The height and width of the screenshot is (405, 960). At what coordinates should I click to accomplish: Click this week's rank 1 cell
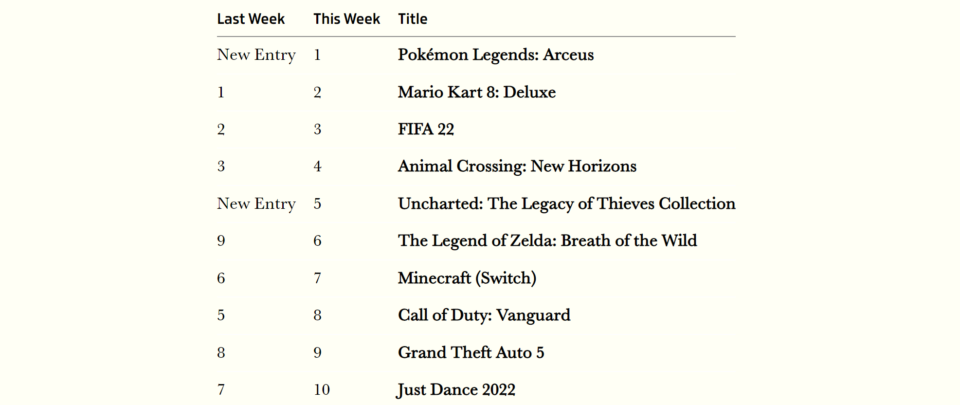point(317,55)
